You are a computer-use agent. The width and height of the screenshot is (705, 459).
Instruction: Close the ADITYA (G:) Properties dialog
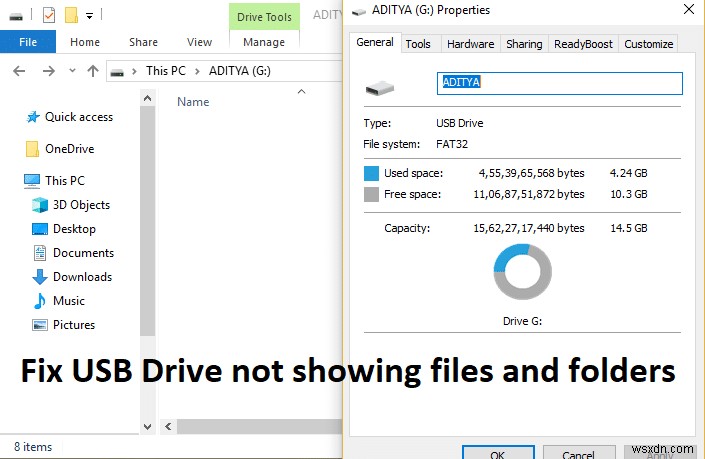point(688,9)
